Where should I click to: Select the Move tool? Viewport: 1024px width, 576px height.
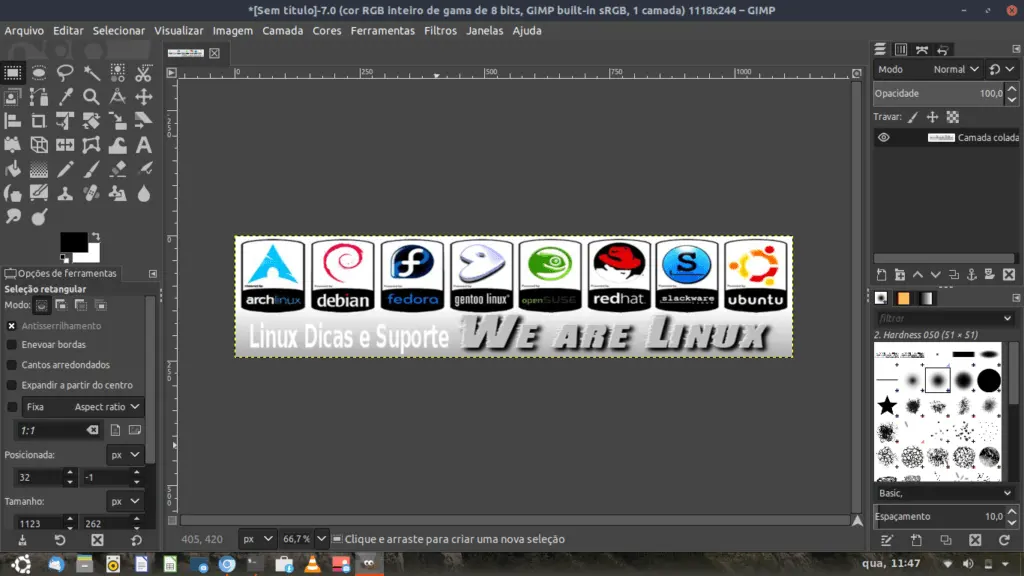point(144,97)
